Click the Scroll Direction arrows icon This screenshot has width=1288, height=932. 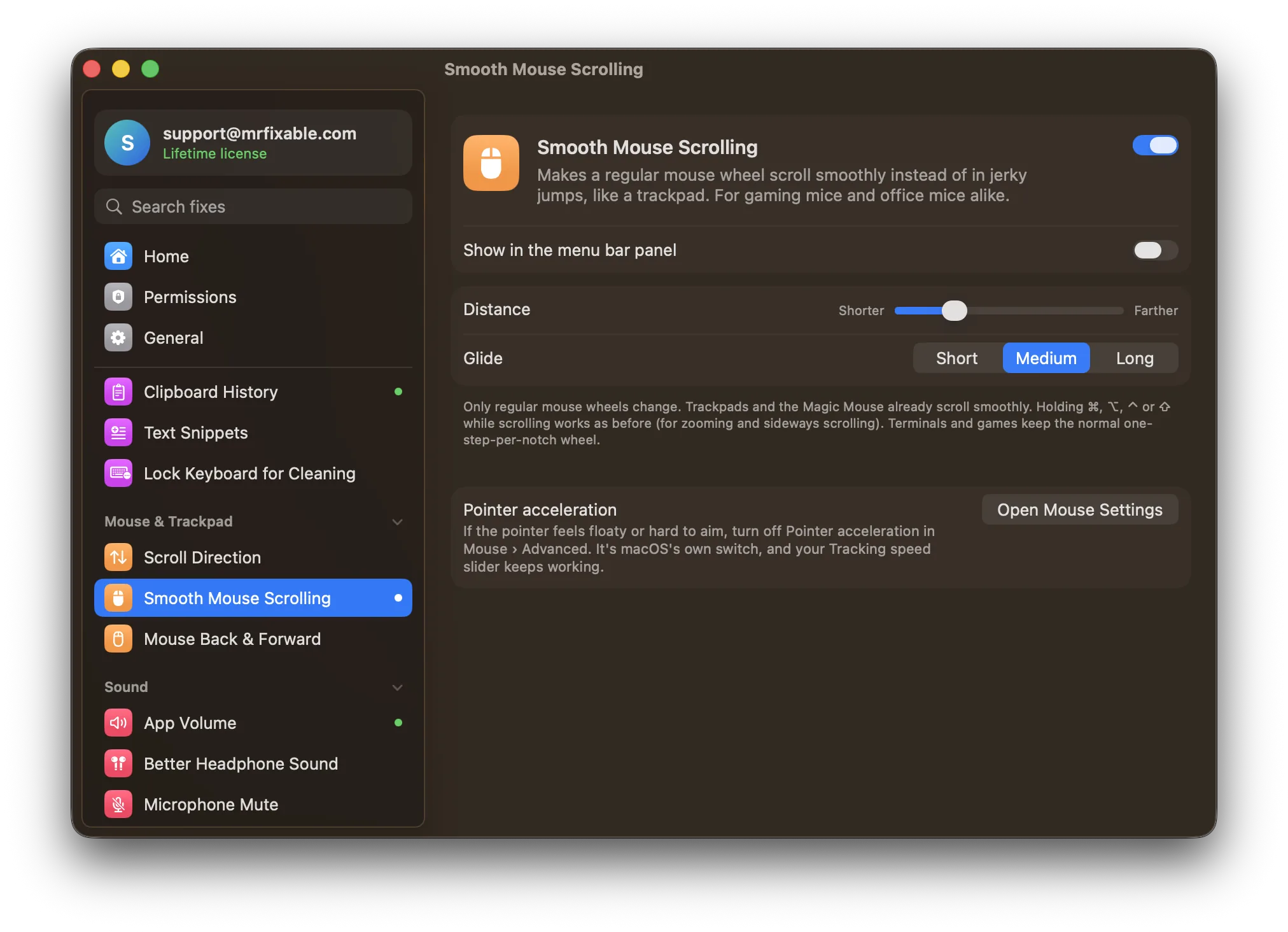pos(118,558)
